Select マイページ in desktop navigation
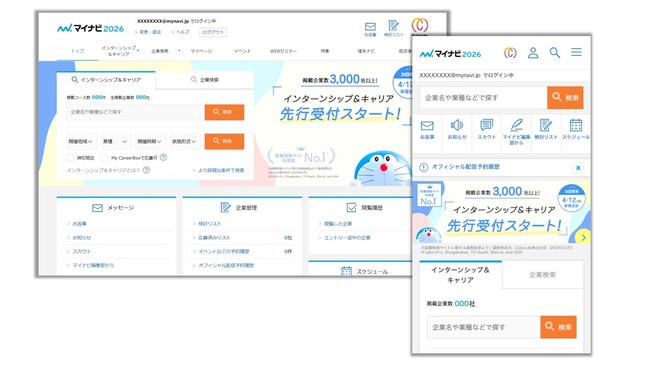The image size is (650, 366). tap(201, 51)
